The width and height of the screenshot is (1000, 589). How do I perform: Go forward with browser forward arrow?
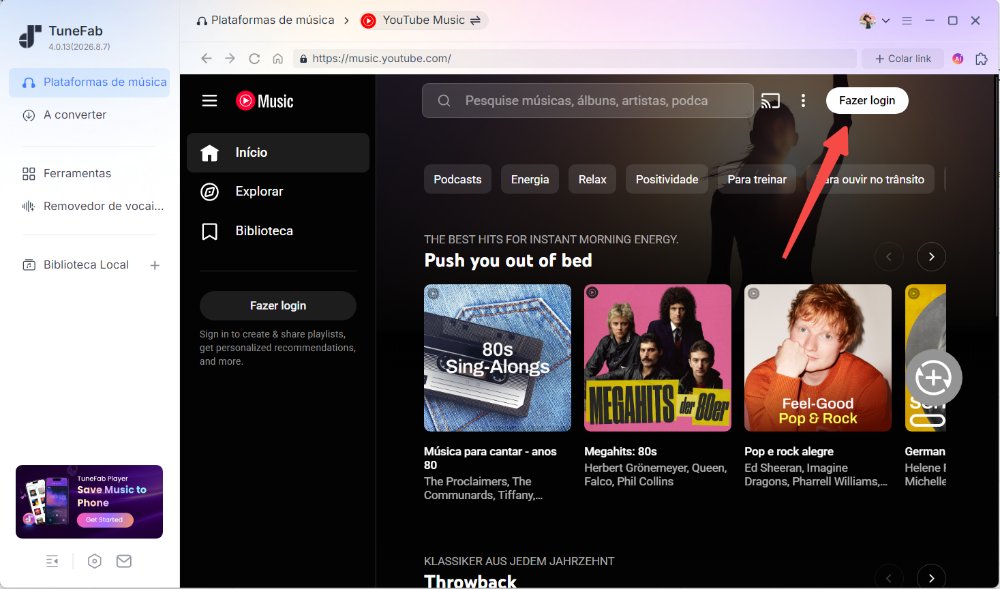tap(230, 59)
